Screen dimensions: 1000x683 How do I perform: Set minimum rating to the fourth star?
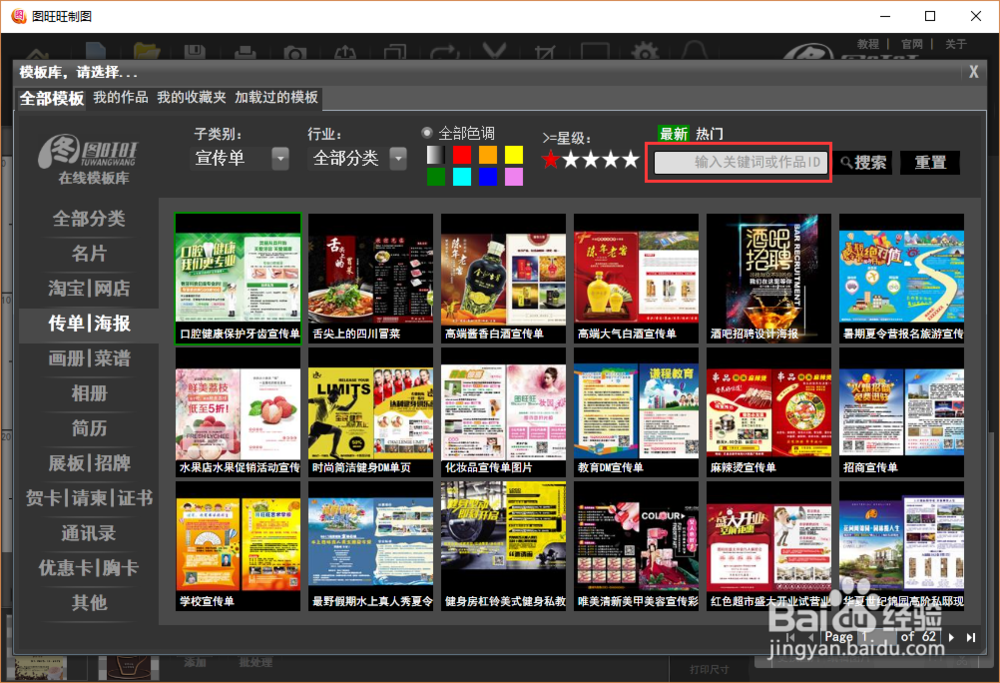click(611, 159)
